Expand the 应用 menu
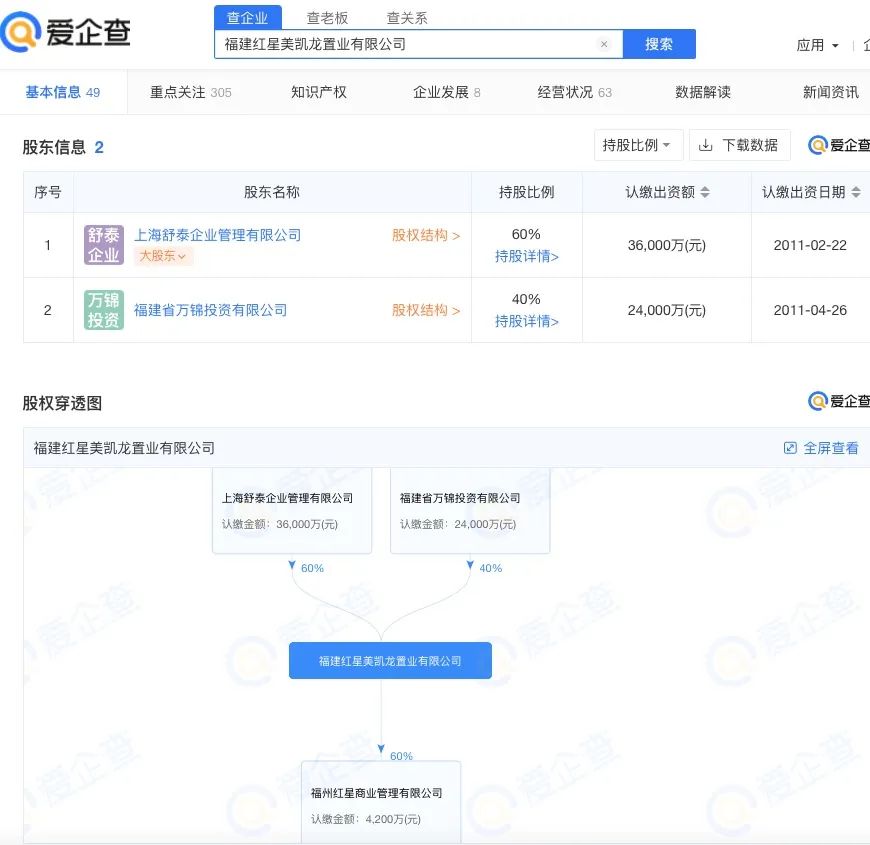 pyautogui.click(x=817, y=45)
